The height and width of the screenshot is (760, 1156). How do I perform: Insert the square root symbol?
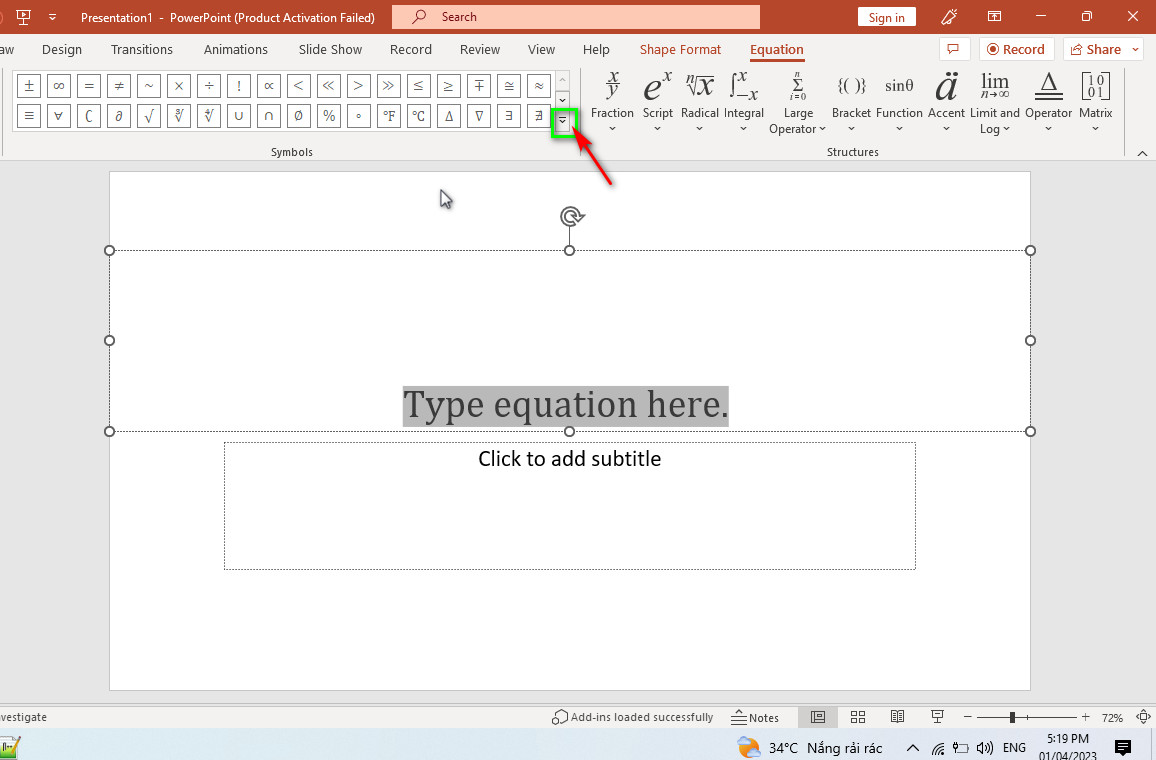pyautogui.click(x=149, y=116)
